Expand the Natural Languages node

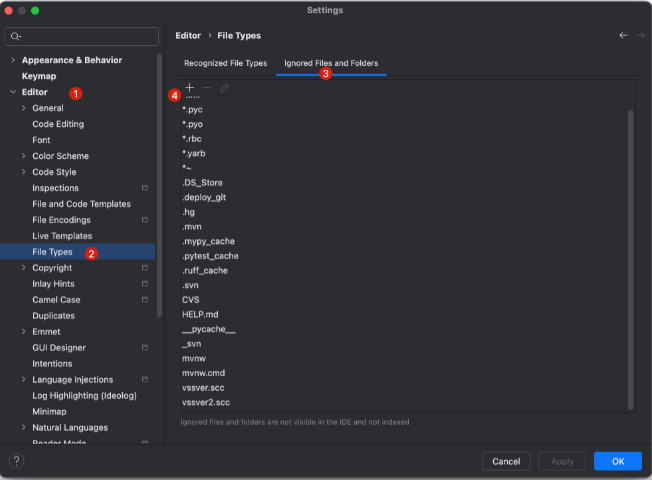[23, 428]
